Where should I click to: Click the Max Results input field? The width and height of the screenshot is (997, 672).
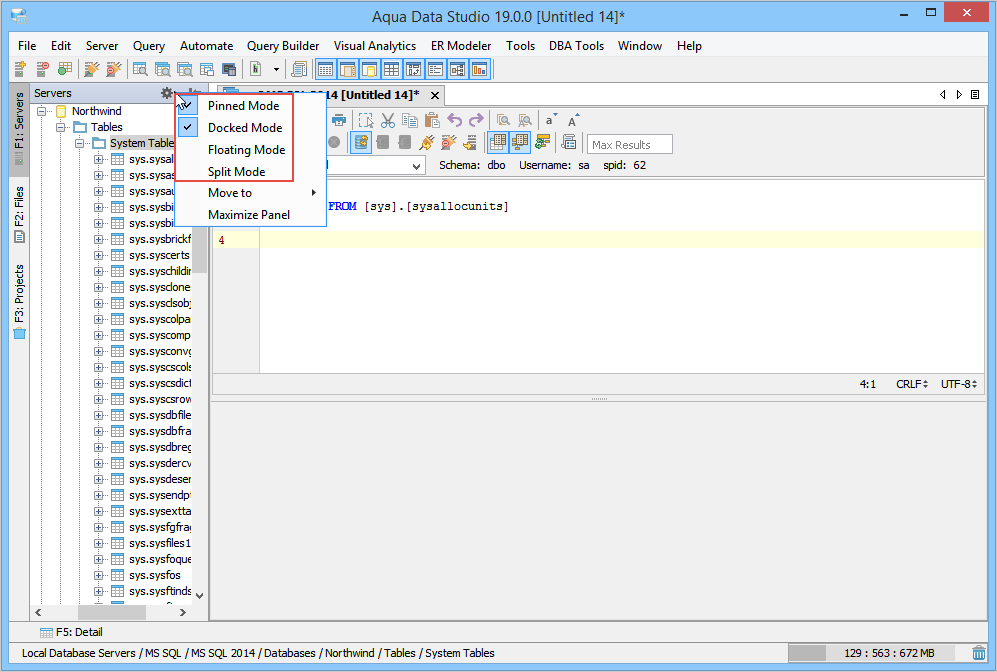(x=629, y=144)
